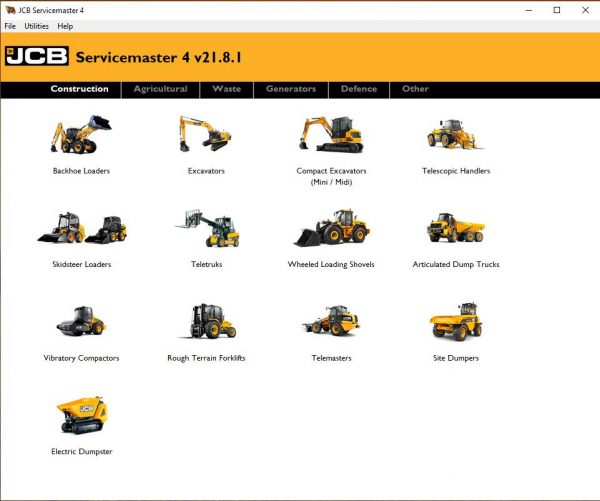Open the Help menu

coord(65,26)
